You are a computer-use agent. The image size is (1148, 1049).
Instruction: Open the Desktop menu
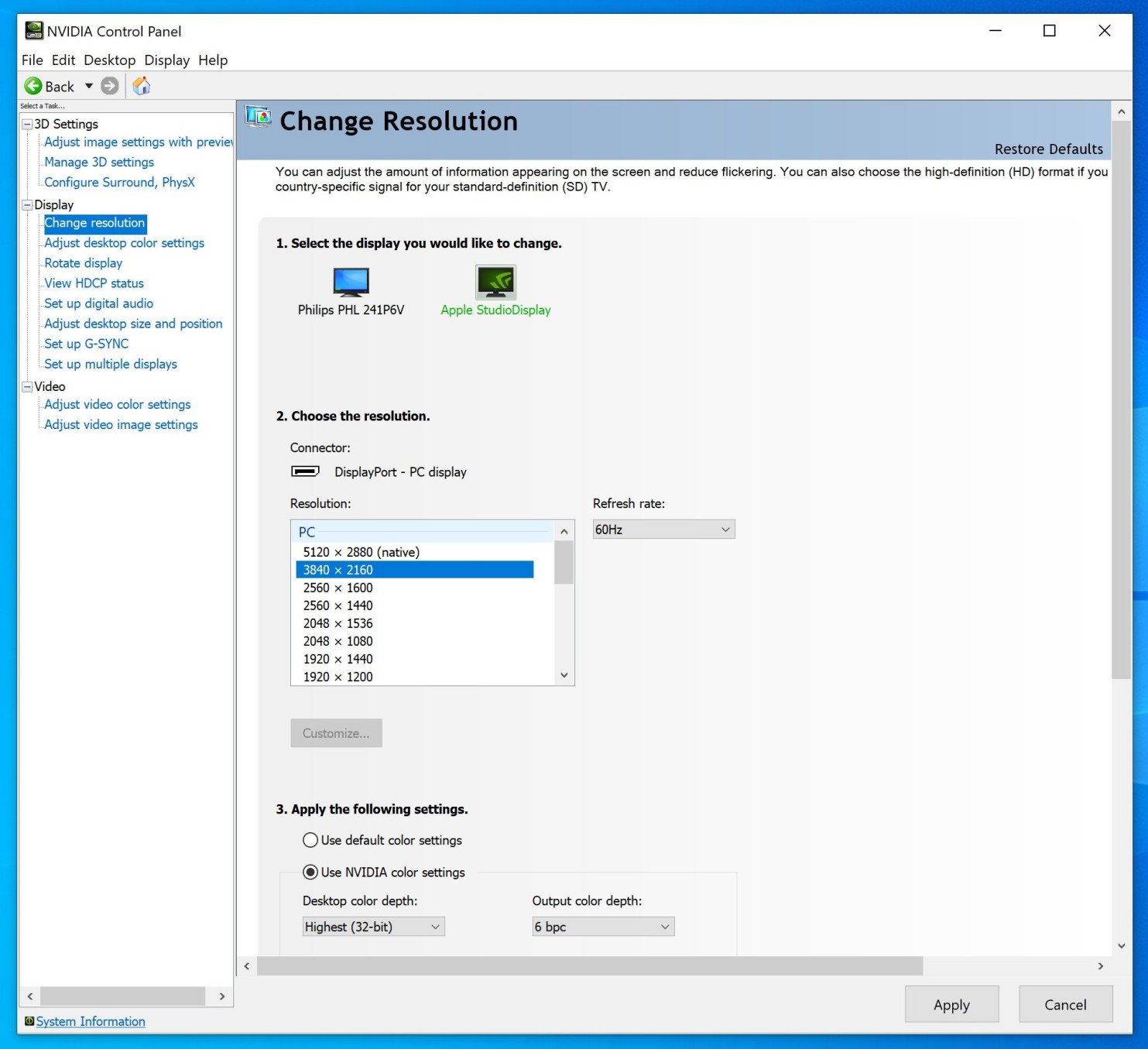point(110,60)
